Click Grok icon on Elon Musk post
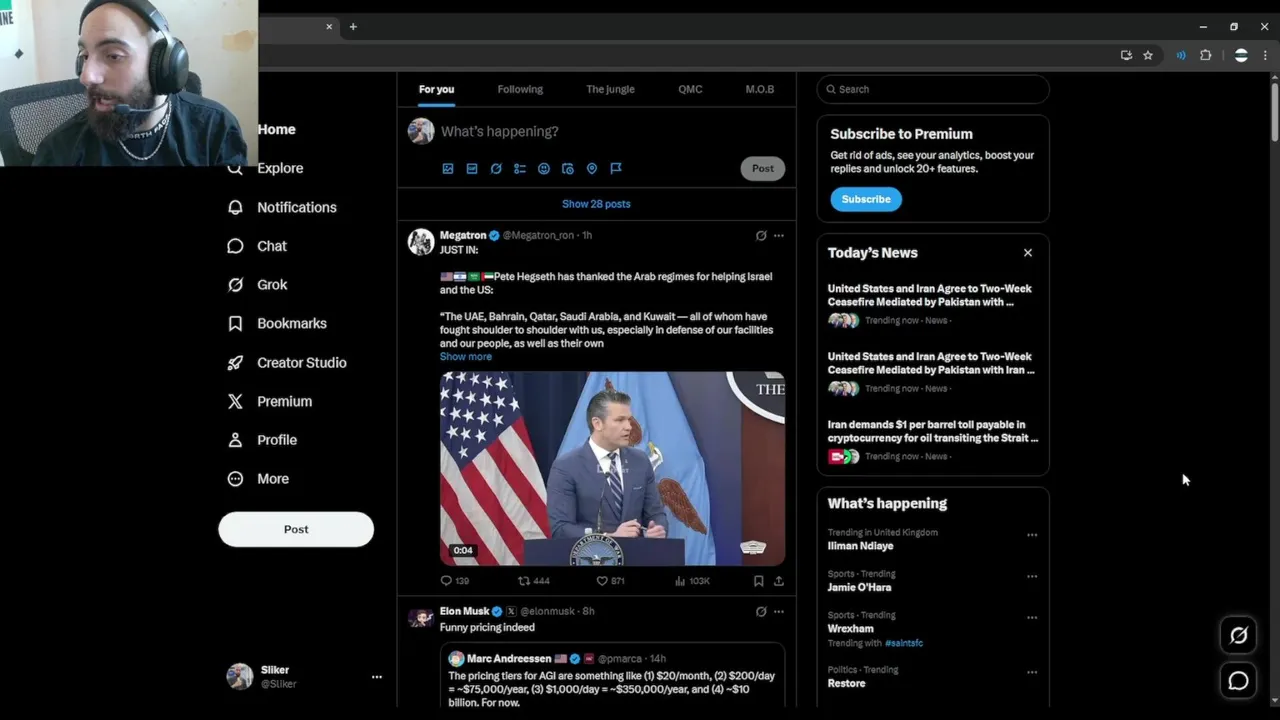 coord(761,612)
